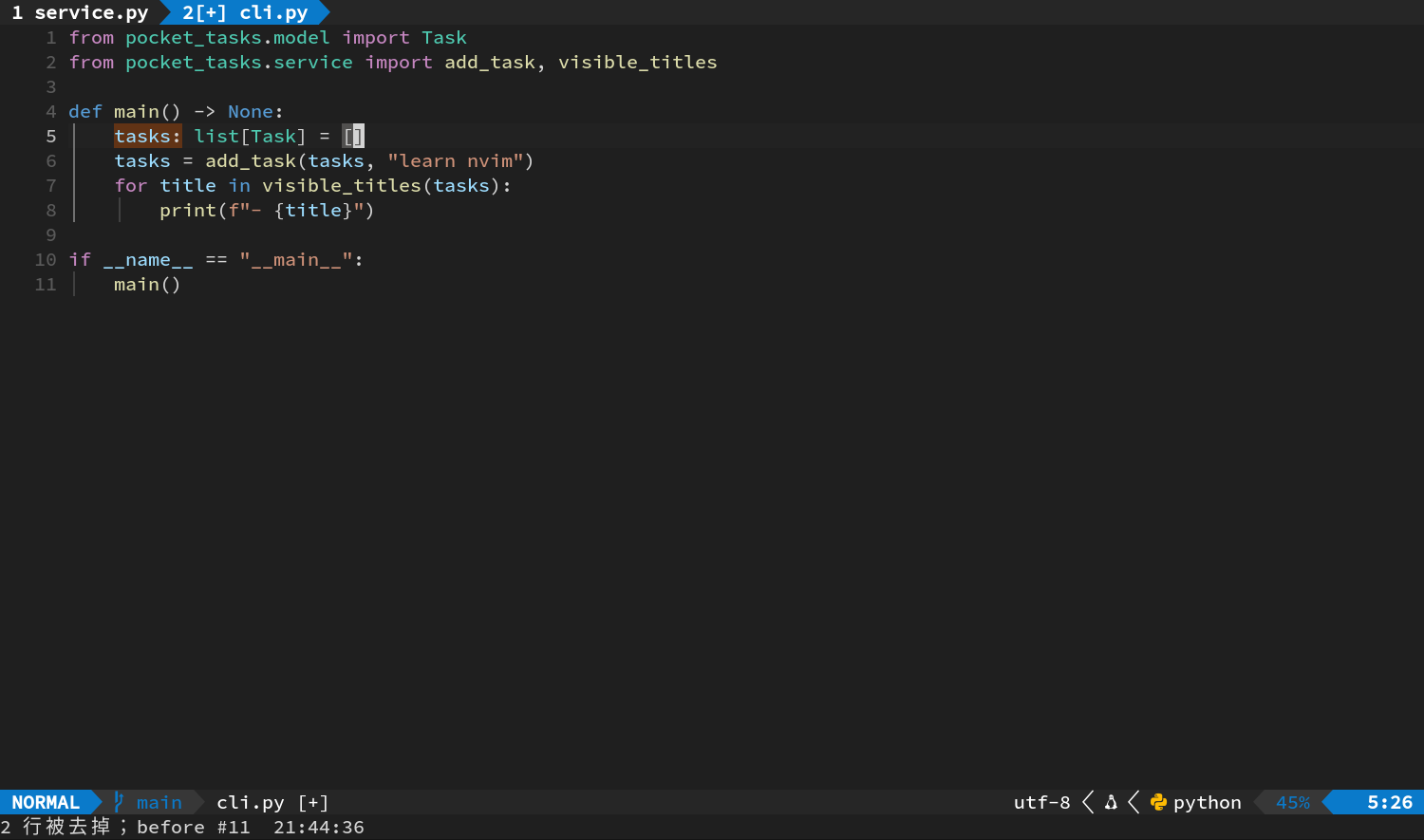
Task: Click the "learn nvim" string literal
Action: [x=456, y=160]
